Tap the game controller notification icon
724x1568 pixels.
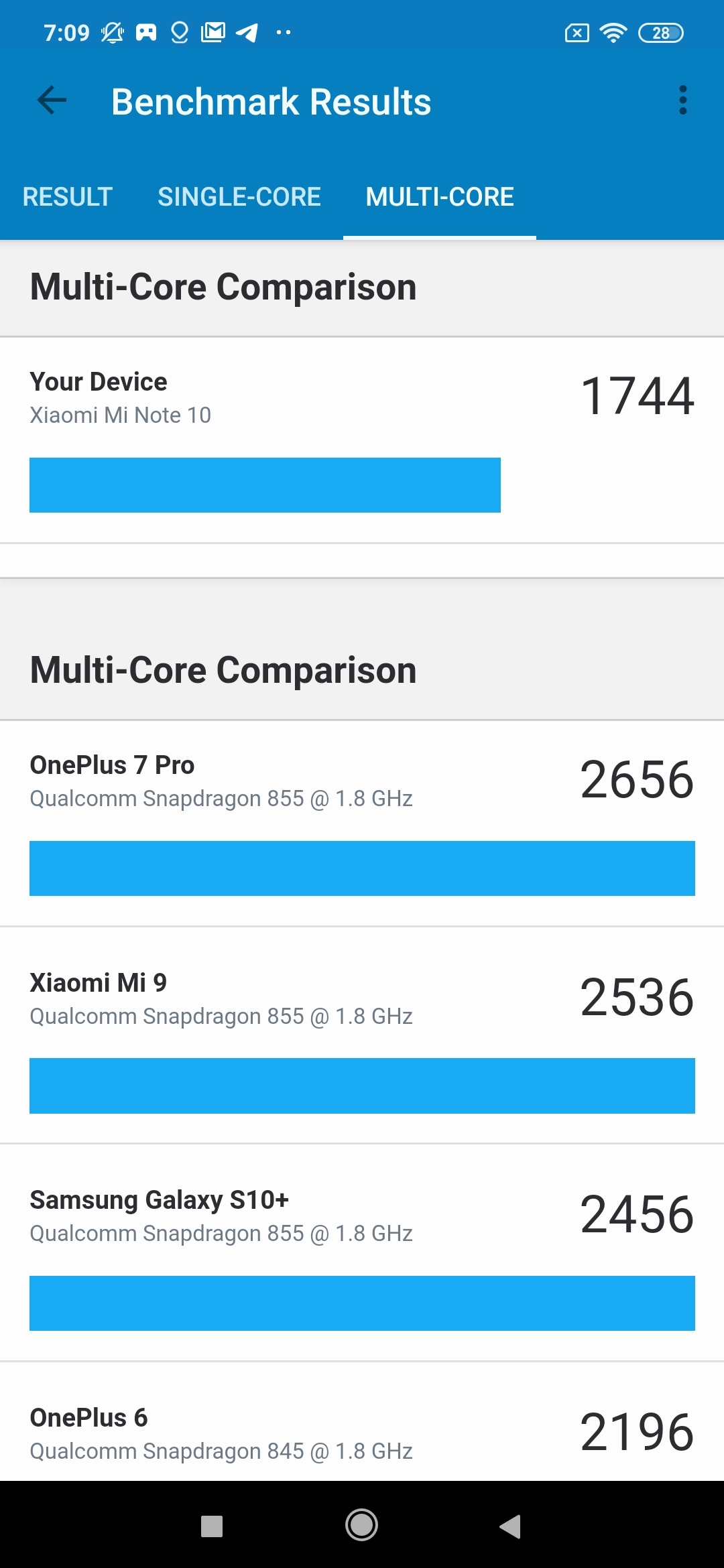(146, 32)
